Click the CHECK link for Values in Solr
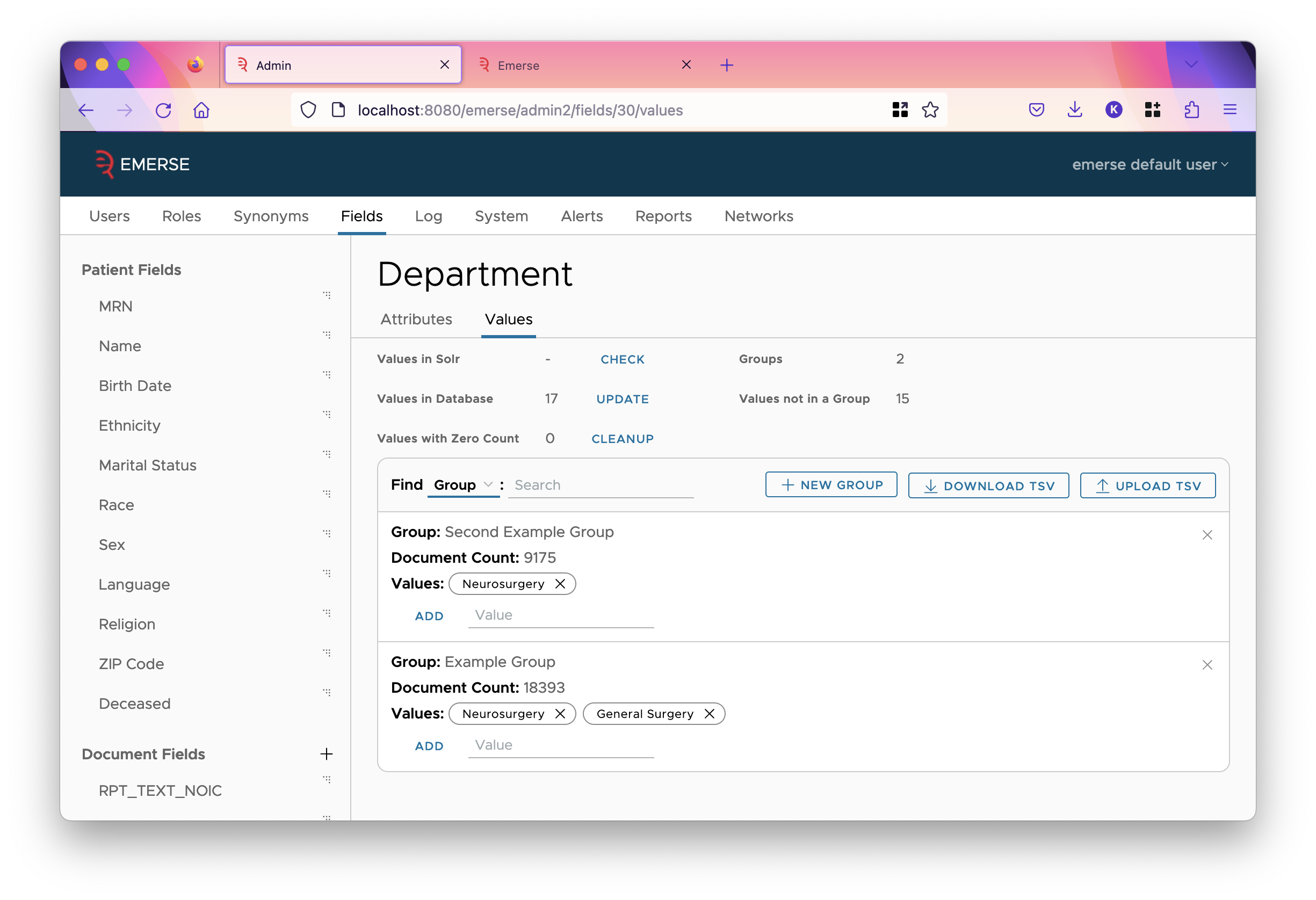1316x900 pixels. [x=622, y=359]
